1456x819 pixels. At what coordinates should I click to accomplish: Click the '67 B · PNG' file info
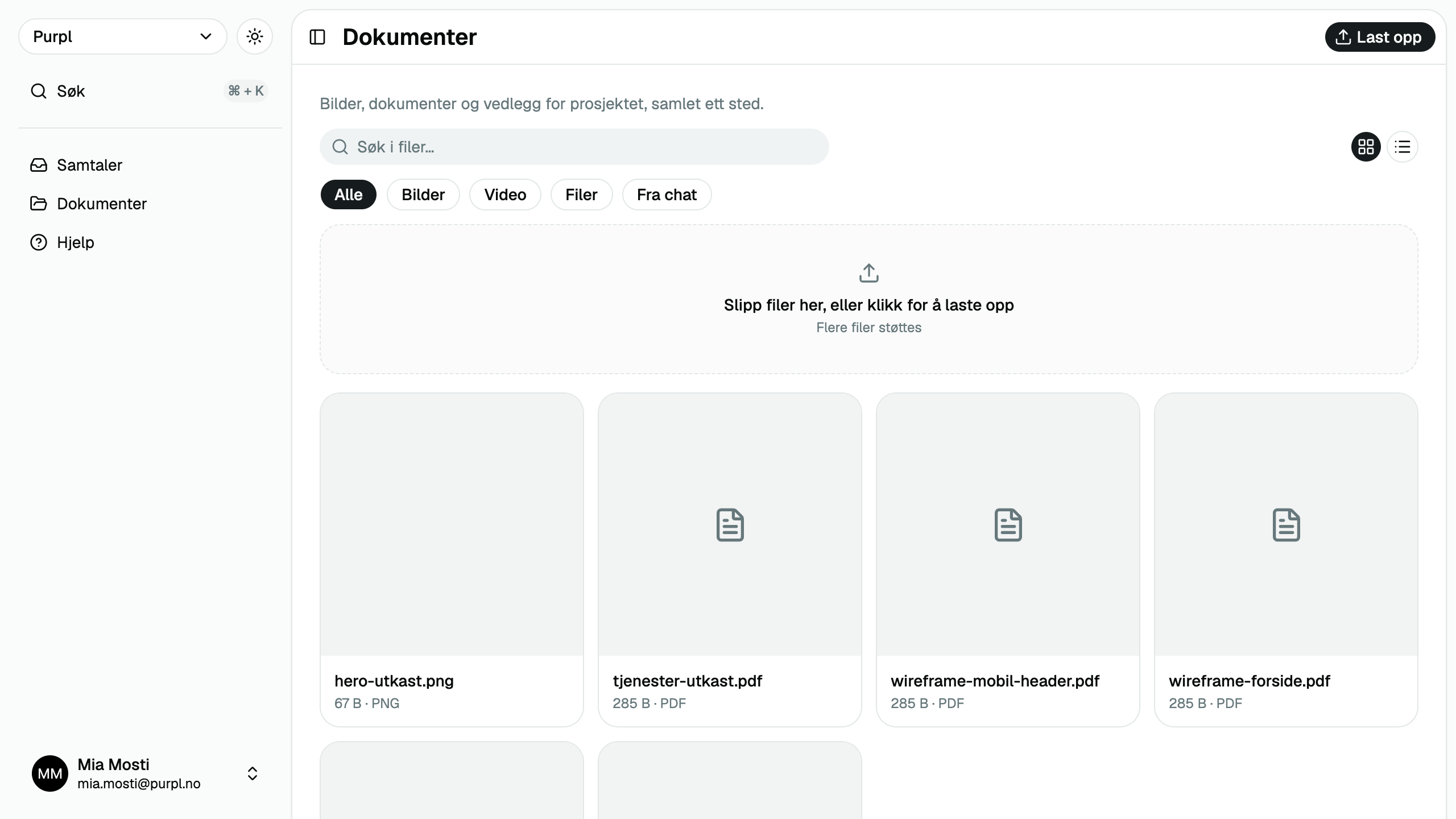[367, 704]
